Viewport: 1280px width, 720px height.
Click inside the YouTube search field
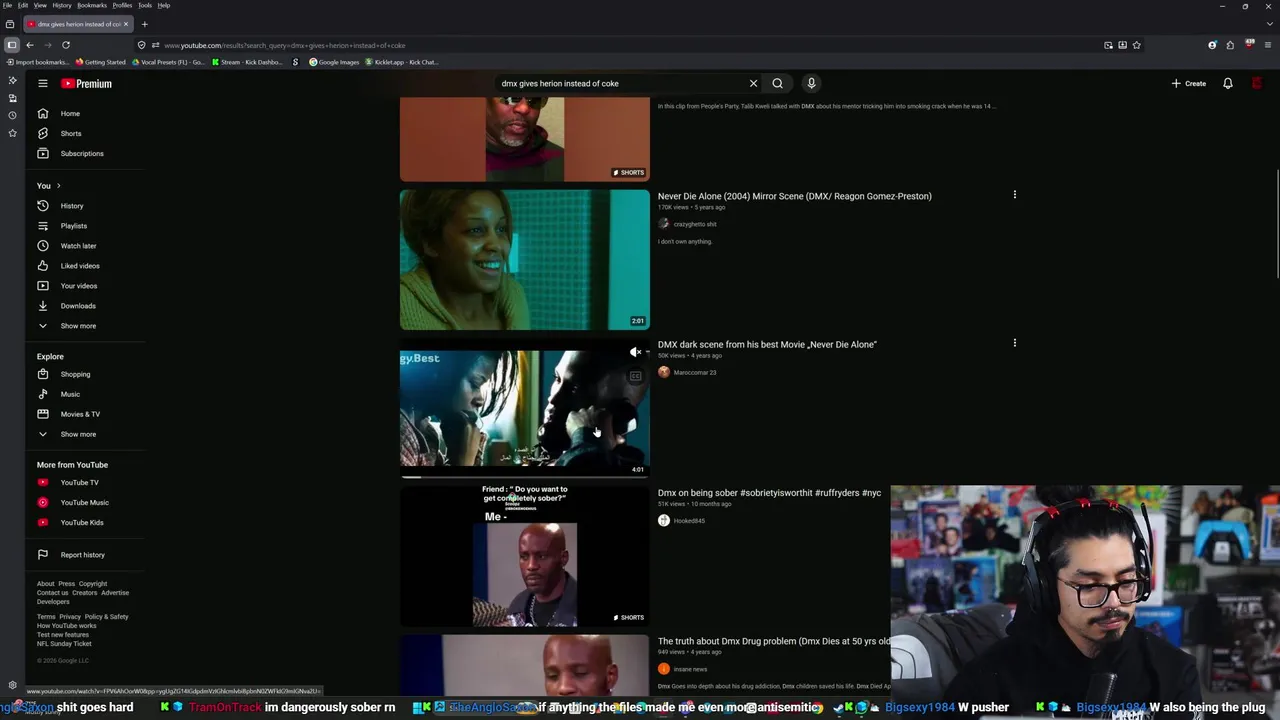click(x=620, y=84)
